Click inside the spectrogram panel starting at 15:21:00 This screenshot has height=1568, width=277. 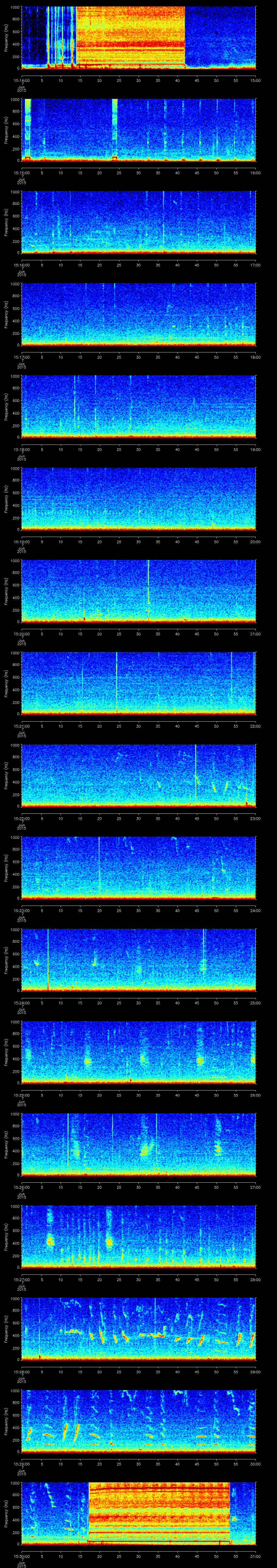tap(139, 683)
